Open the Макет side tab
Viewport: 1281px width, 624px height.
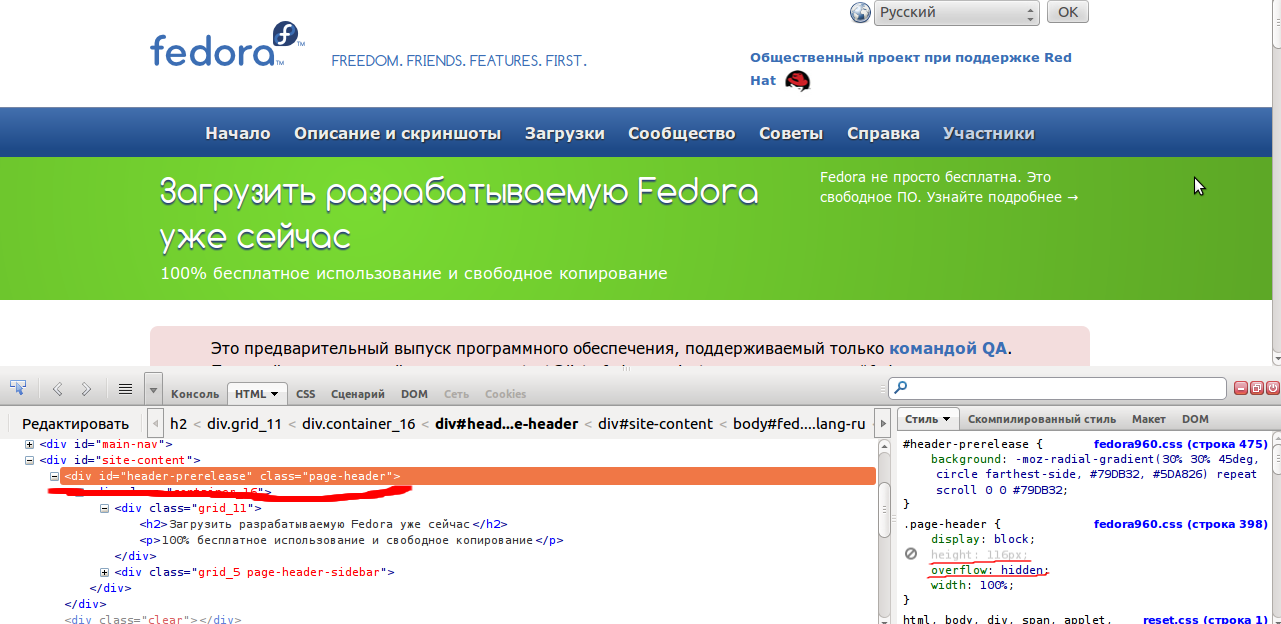point(1148,419)
